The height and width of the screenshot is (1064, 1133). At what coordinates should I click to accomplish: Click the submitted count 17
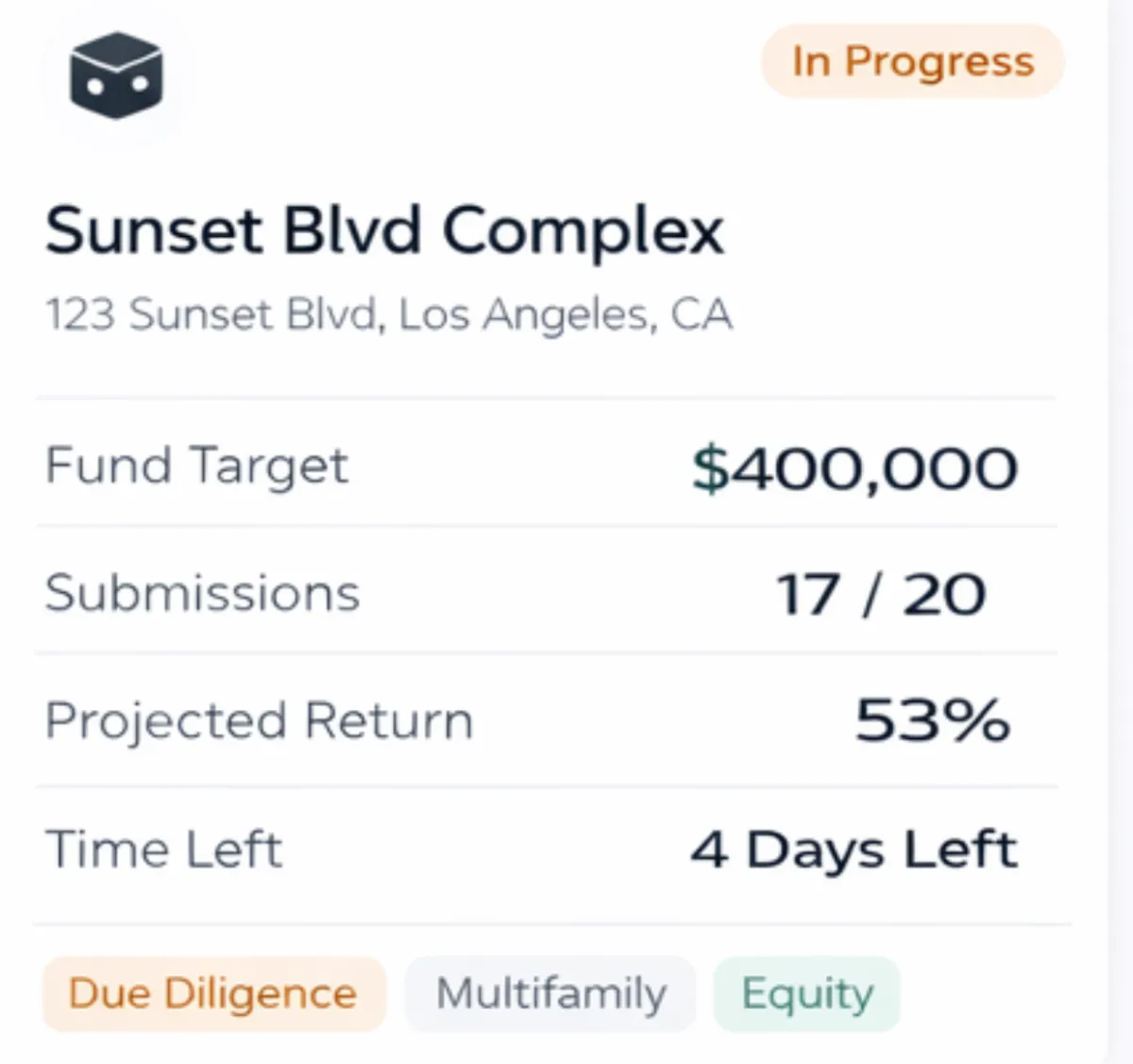pos(807,595)
